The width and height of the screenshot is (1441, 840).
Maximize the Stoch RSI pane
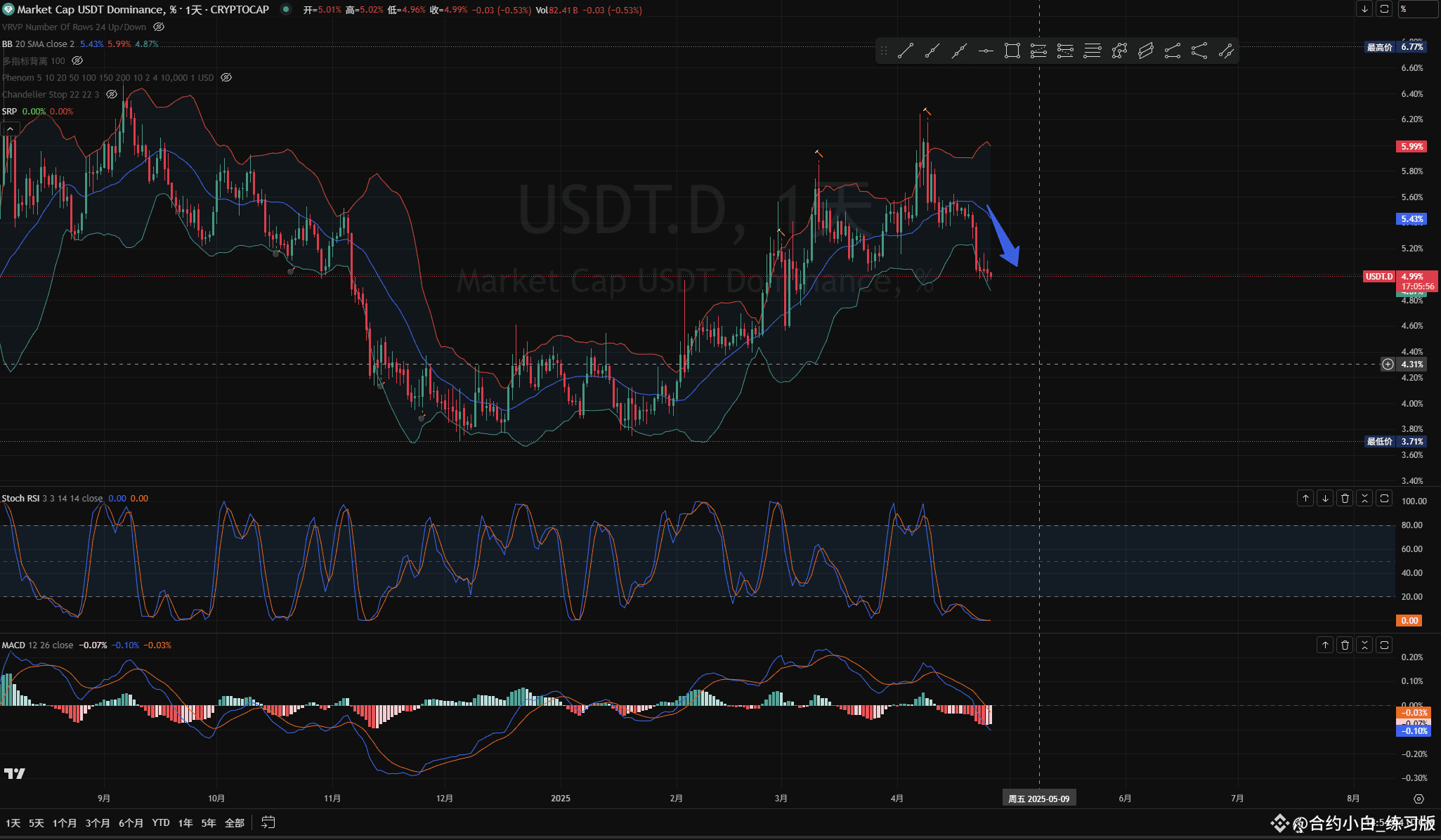click(x=1384, y=498)
